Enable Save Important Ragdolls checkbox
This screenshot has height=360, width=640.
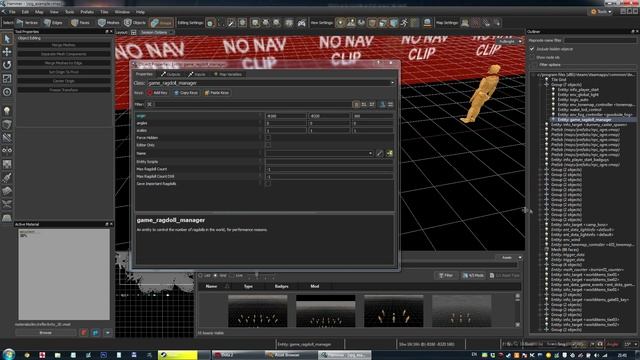(x=268, y=184)
